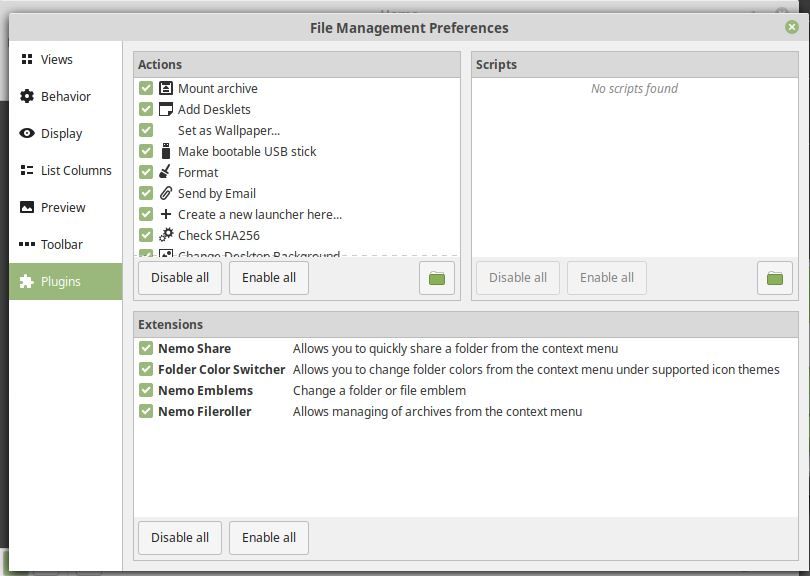Click the Nemo Emblems name text
This screenshot has height=576, width=810.
click(206, 391)
